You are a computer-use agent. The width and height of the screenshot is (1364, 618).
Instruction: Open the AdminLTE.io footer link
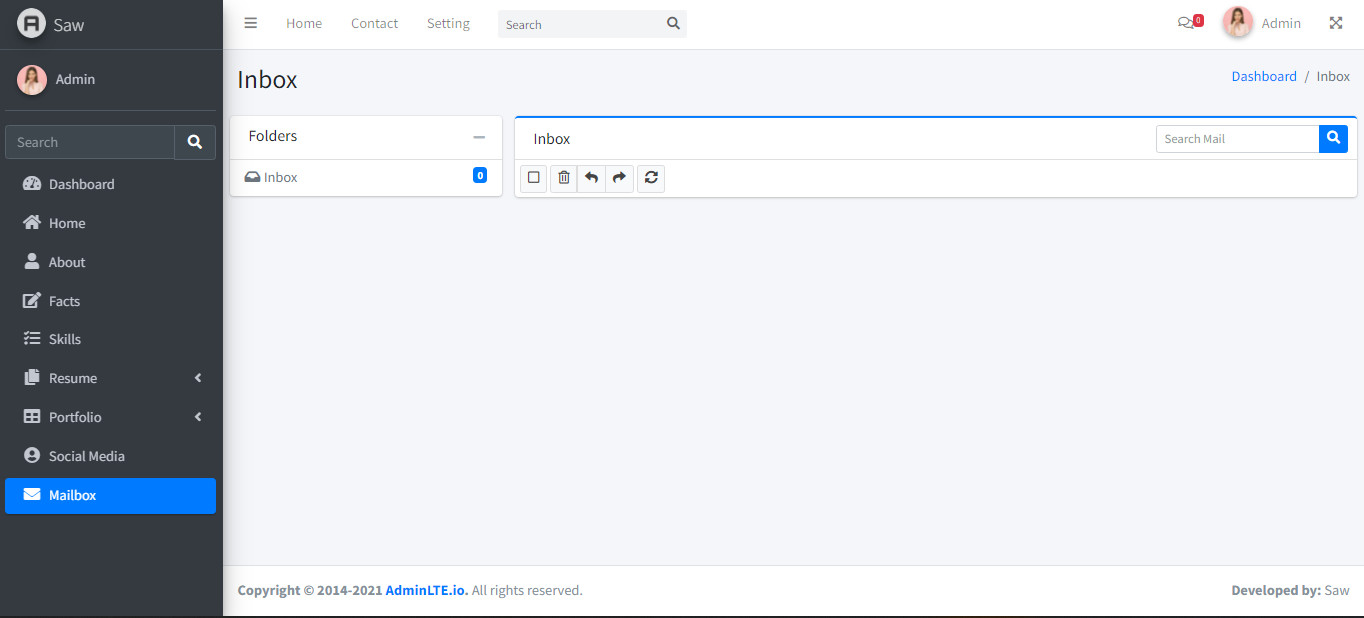click(427, 590)
